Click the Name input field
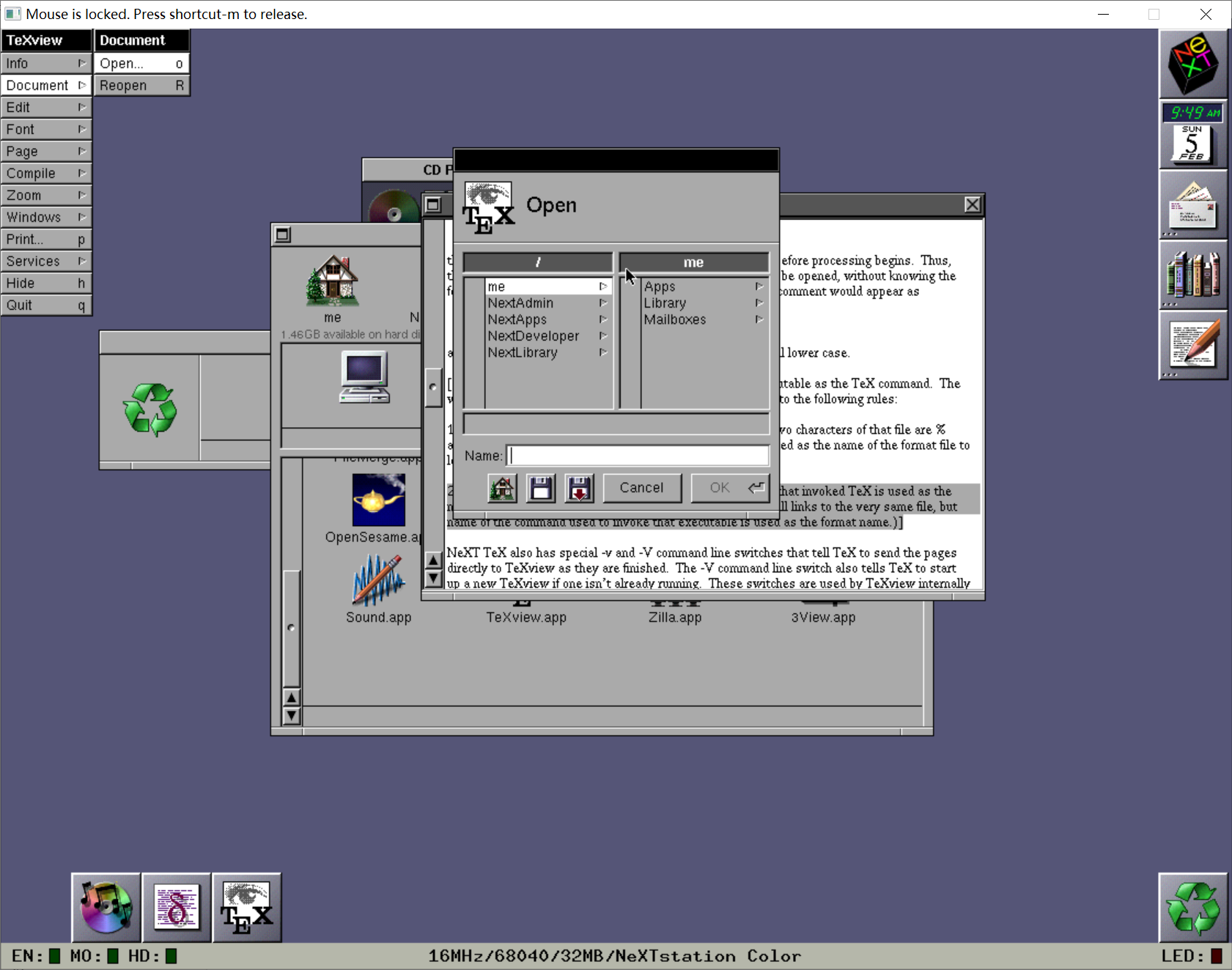This screenshot has height=970, width=1232. tap(638, 456)
